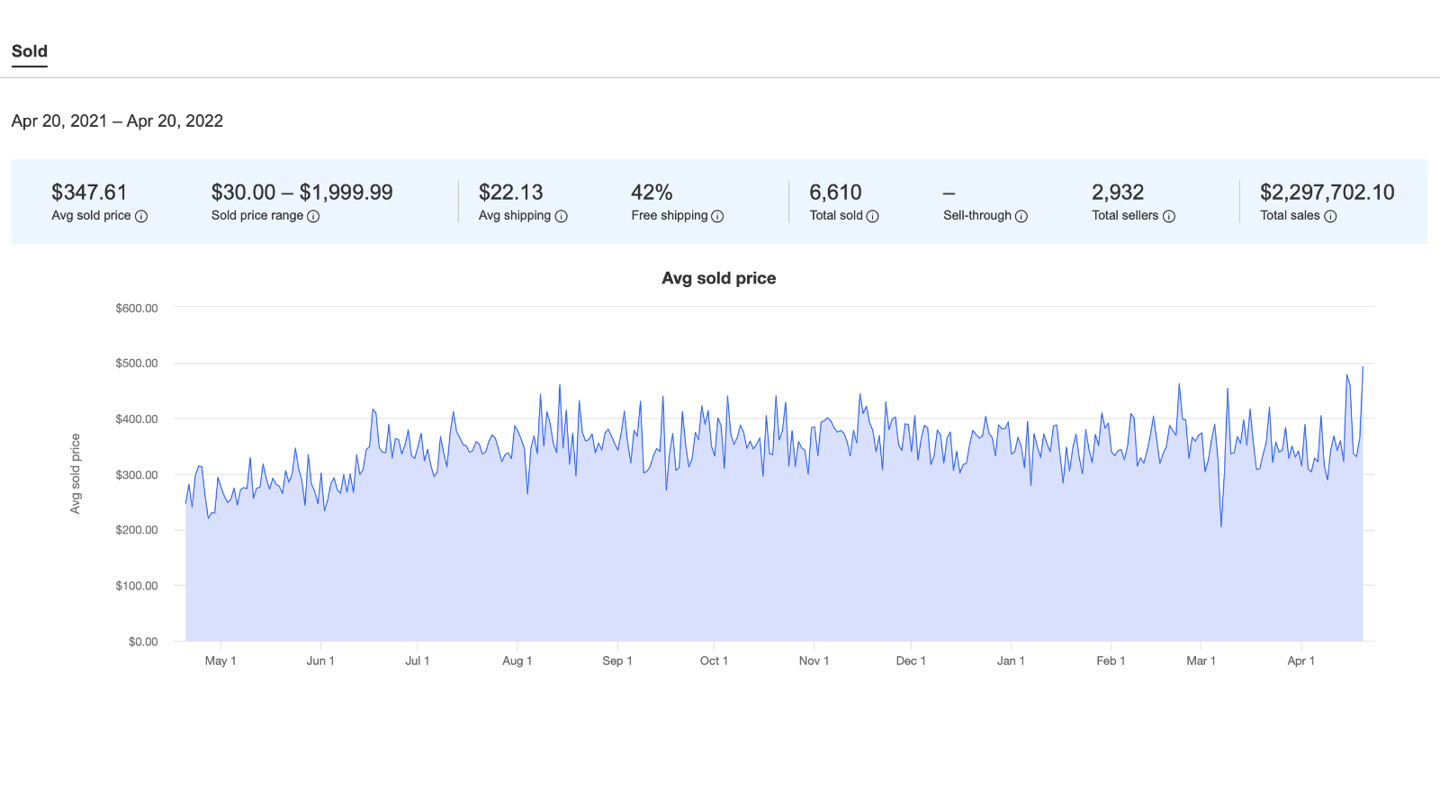Click the Apr 20, 2021 – Apr 20, 2022 date range

pyautogui.click(x=117, y=121)
